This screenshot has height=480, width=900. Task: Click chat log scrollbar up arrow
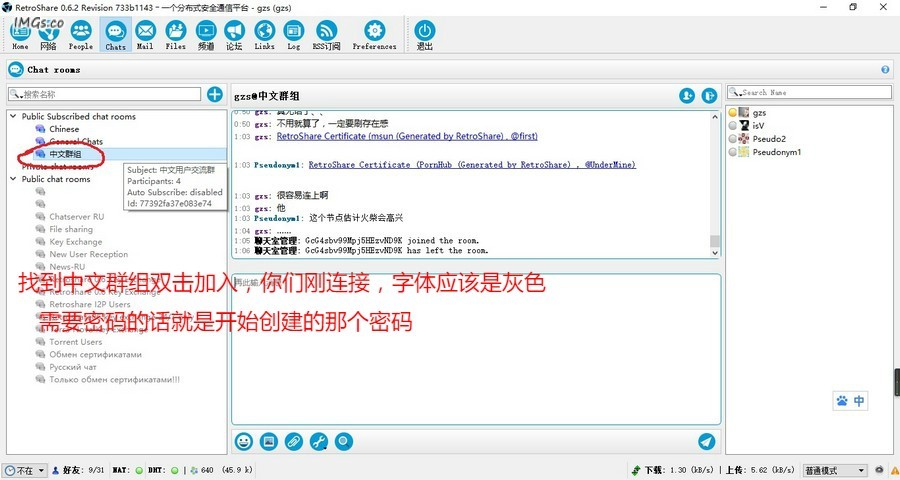coord(715,117)
